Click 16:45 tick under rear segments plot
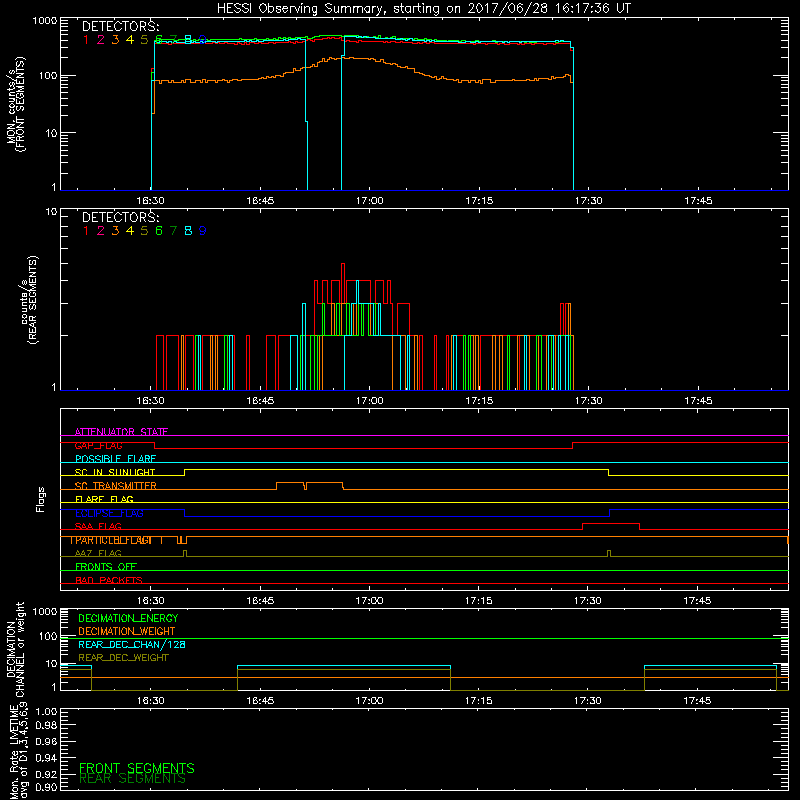 click(260, 401)
